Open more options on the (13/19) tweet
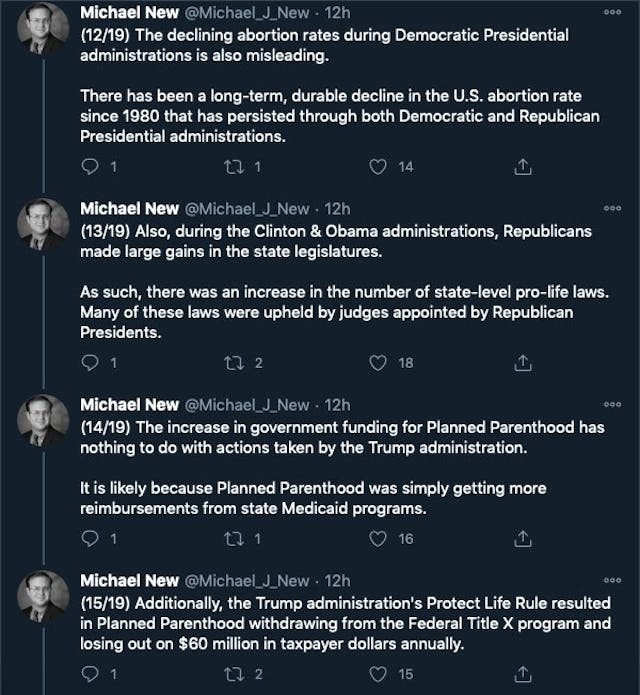 [612, 209]
